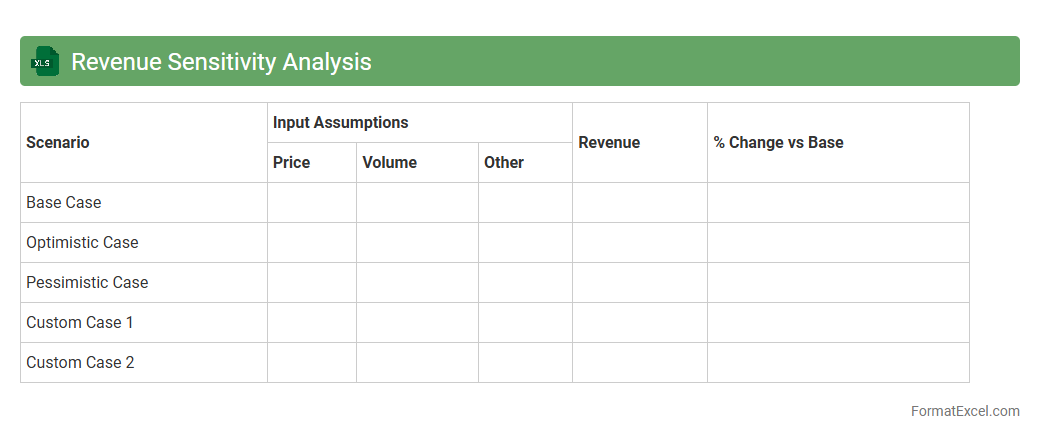Open the FormatExcel.com link
Image resolution: width=1040 pixels, height=440 pixels.
coord(964,411)
